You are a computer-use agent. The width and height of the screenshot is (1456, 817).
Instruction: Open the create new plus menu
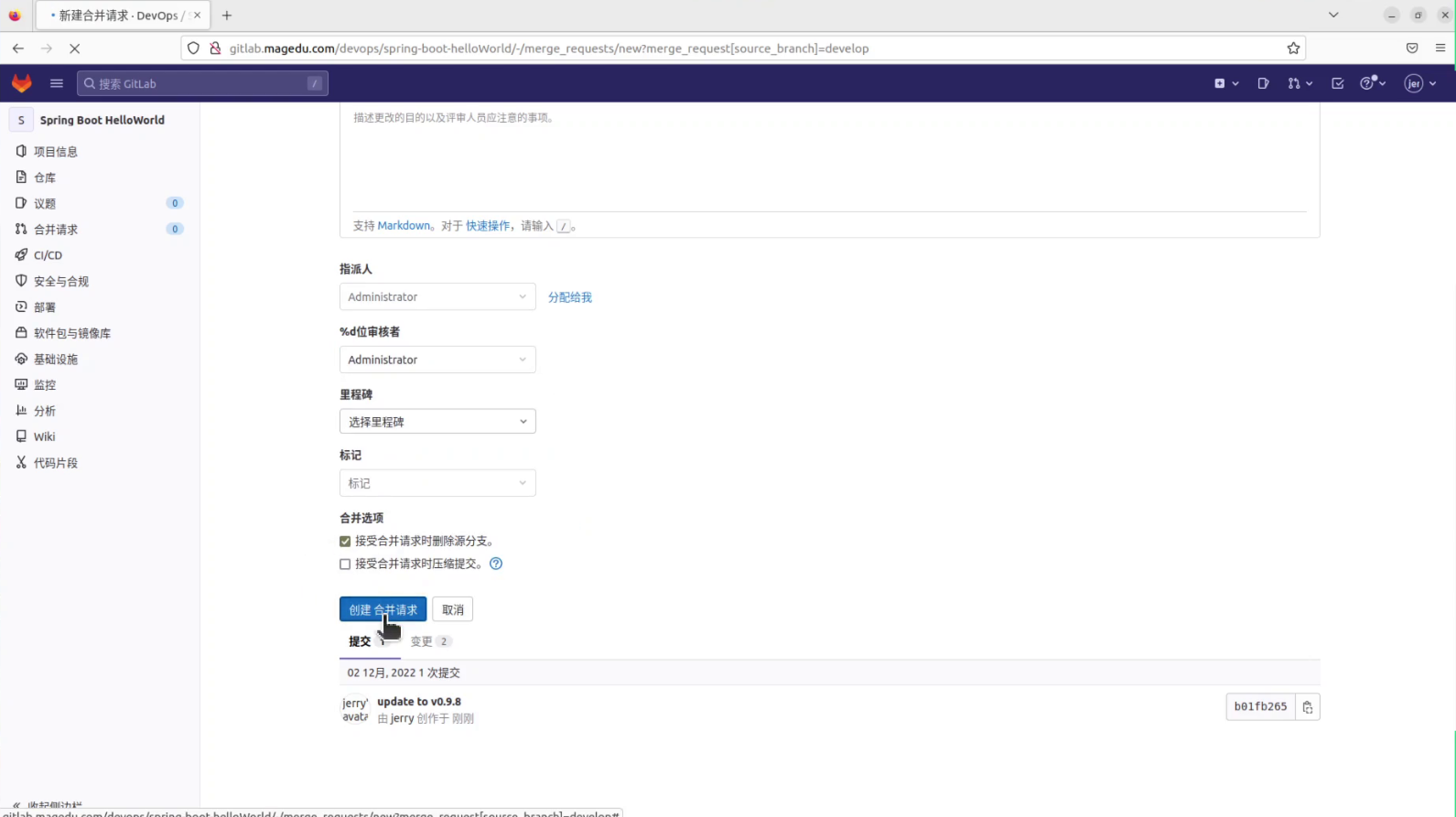(x=1226, y=83)
